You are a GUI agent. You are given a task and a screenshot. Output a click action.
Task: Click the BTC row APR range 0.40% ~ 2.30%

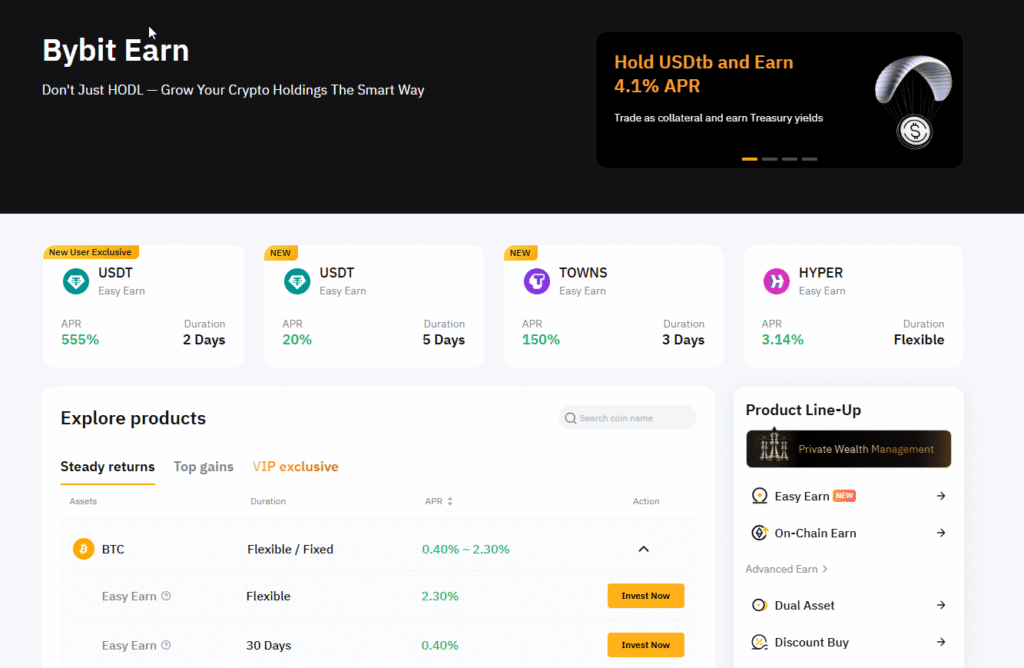466,549
